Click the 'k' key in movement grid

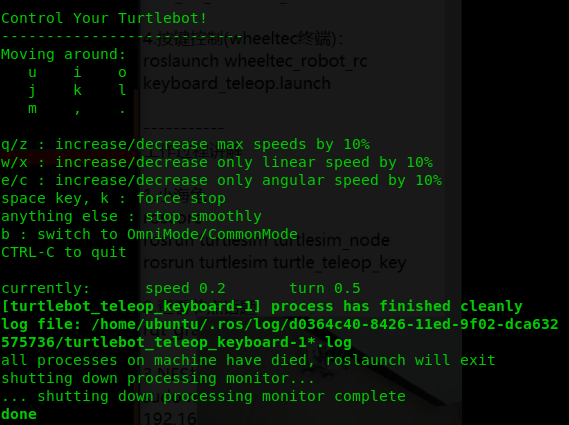click(x=77, y=90)
